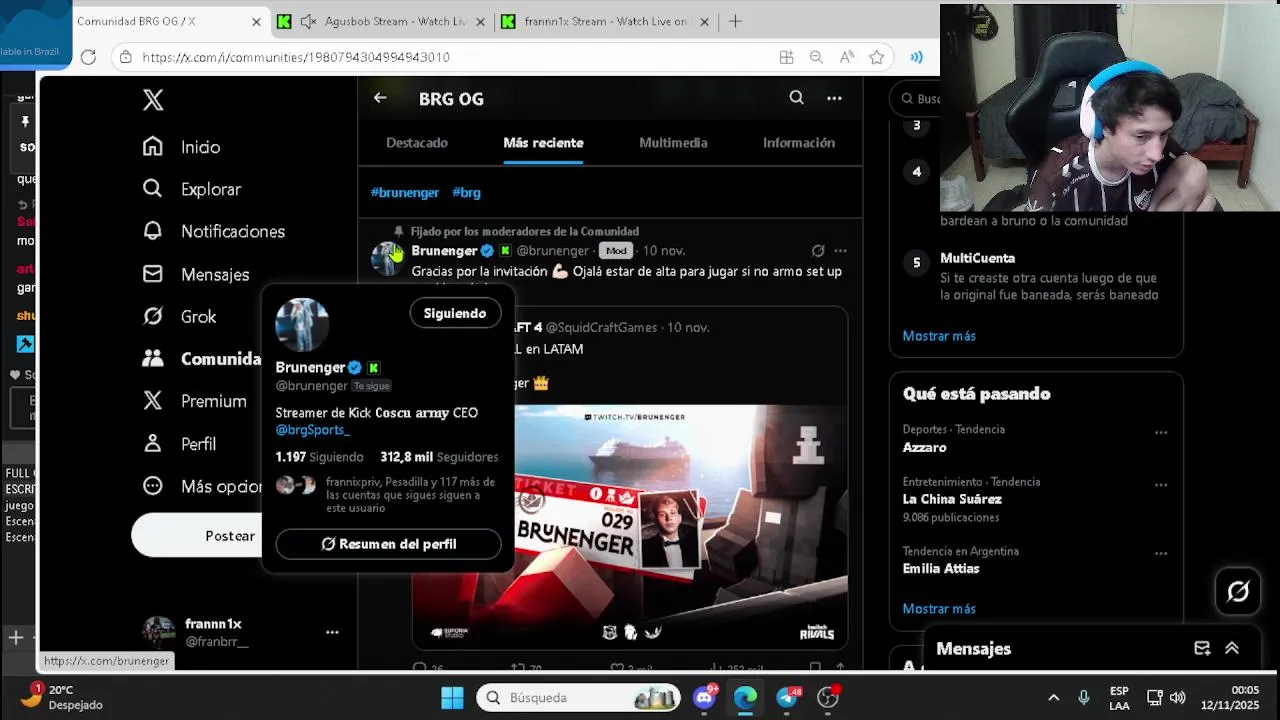Open Mensajes in left sidebar
Viewport: 1280px width, 720px height.
point(196,274)
